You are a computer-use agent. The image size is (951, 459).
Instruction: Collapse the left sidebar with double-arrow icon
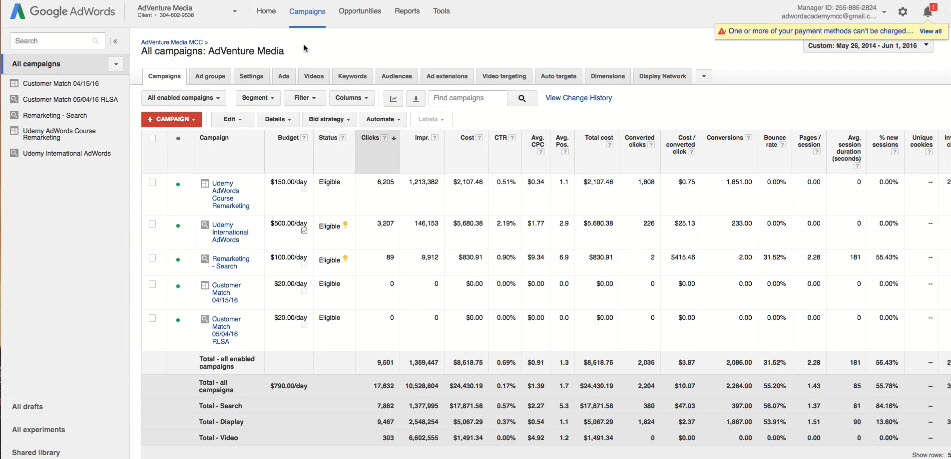(115, 41)
